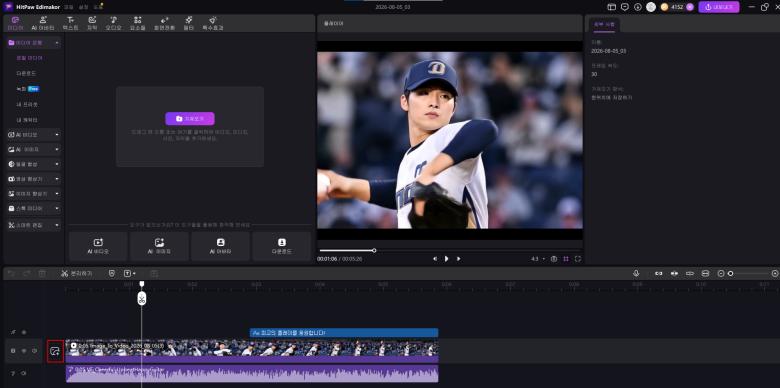This screenshot has height=388, width=780.
Task: Click the purple export button at top right
Action: click(719, 7)
